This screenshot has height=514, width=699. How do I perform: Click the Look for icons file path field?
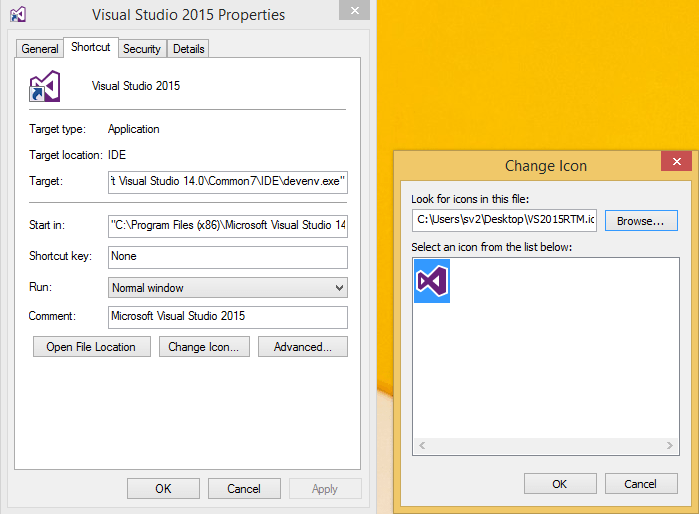[504, 220]
